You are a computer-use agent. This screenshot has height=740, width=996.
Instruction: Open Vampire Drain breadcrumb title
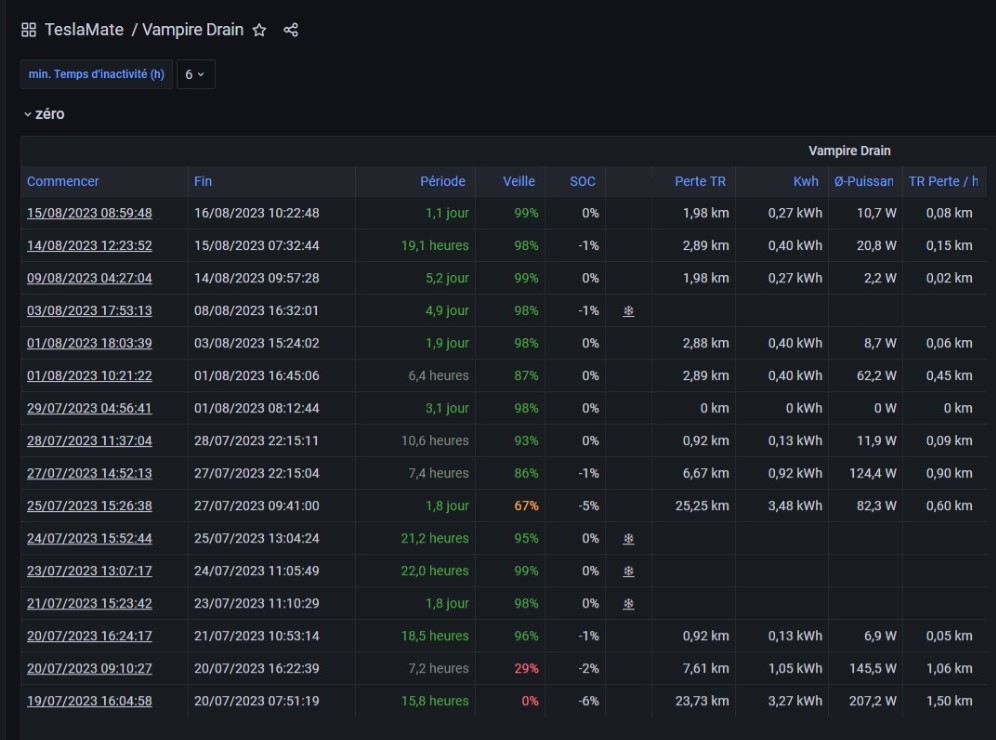[192, 30]
